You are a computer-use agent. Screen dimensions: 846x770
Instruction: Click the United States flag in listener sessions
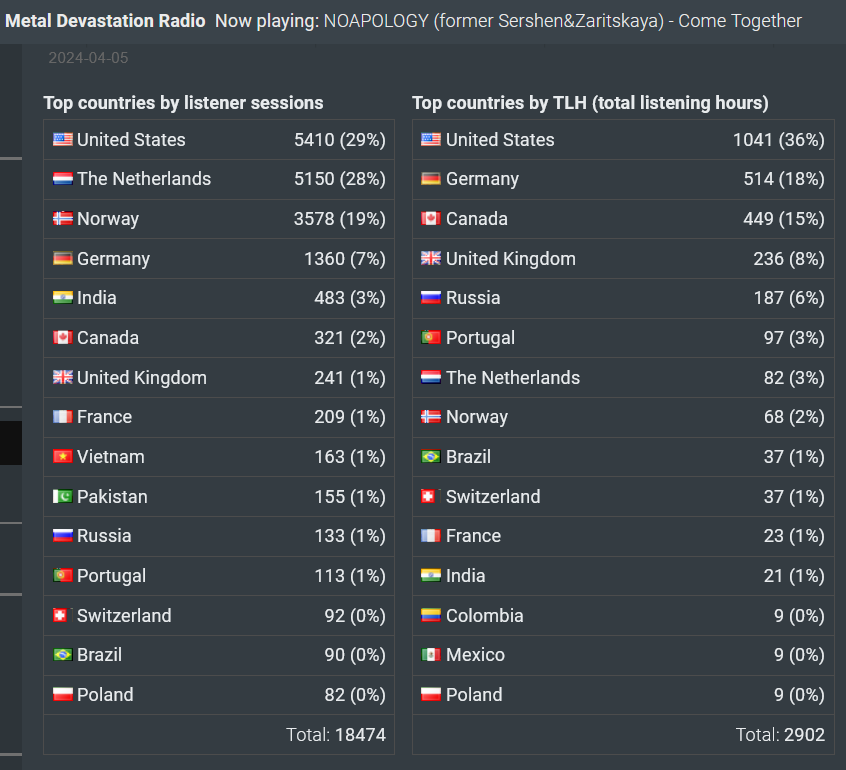coord(63,140)
